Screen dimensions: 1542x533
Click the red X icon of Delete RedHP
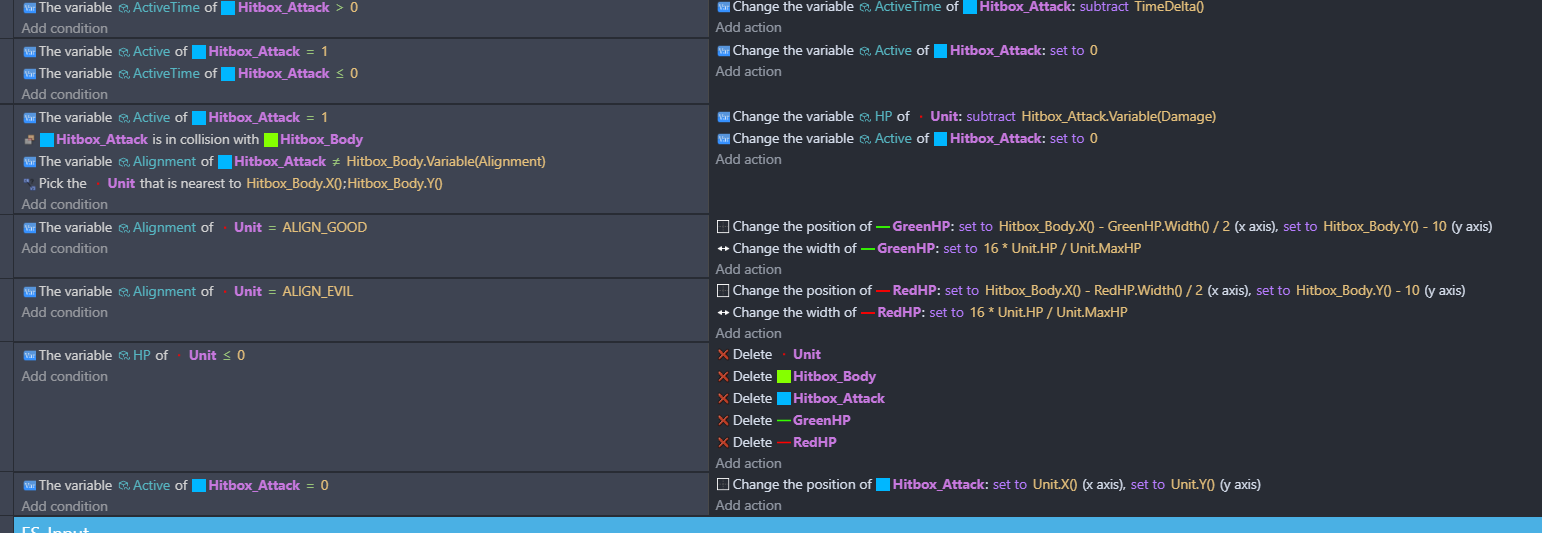pos(724,442)
